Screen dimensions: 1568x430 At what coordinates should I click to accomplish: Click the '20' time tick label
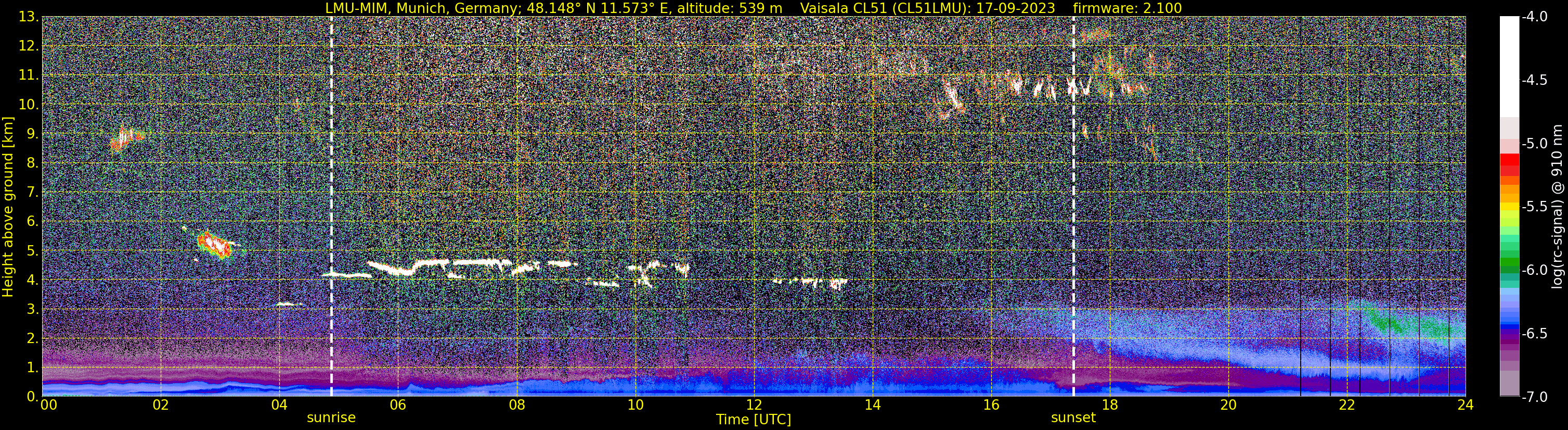point(1228,406)
